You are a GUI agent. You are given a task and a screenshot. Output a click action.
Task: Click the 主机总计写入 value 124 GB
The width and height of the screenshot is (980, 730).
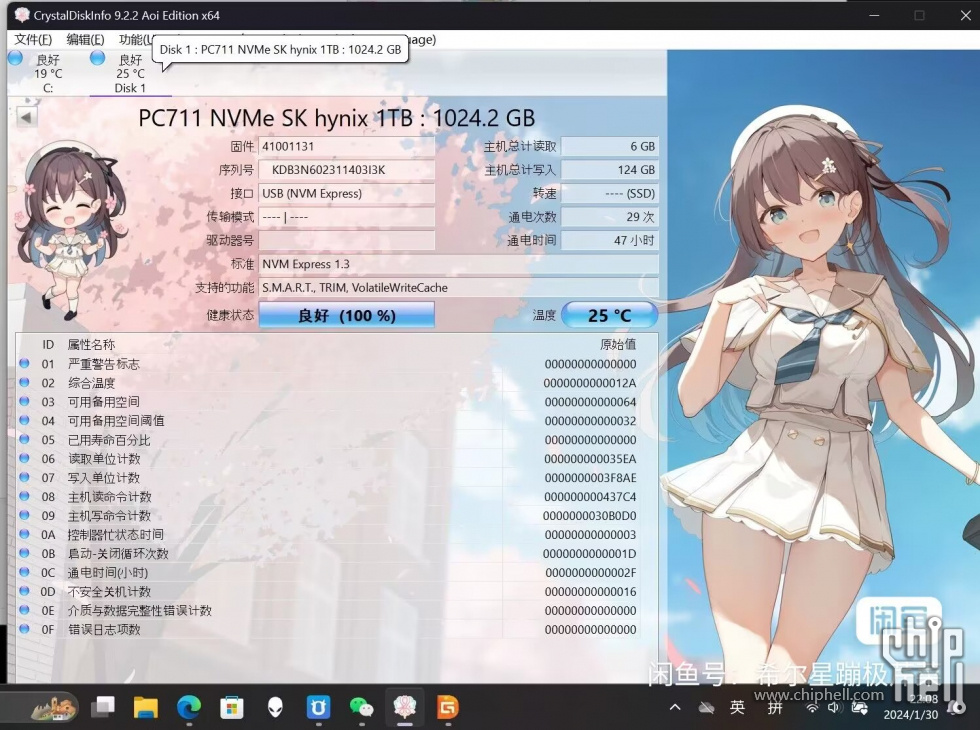[609, 170]
